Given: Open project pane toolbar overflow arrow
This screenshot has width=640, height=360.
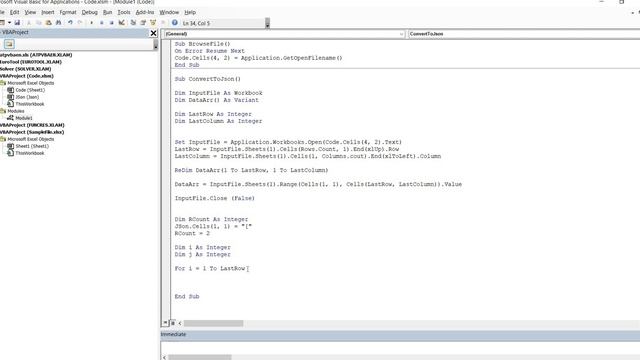Looking at the screenshot, I should 156,45.
